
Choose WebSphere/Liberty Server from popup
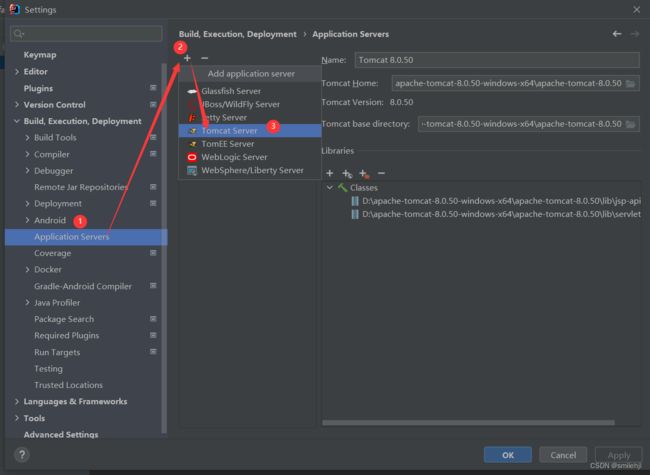click(x=250, y=171)
